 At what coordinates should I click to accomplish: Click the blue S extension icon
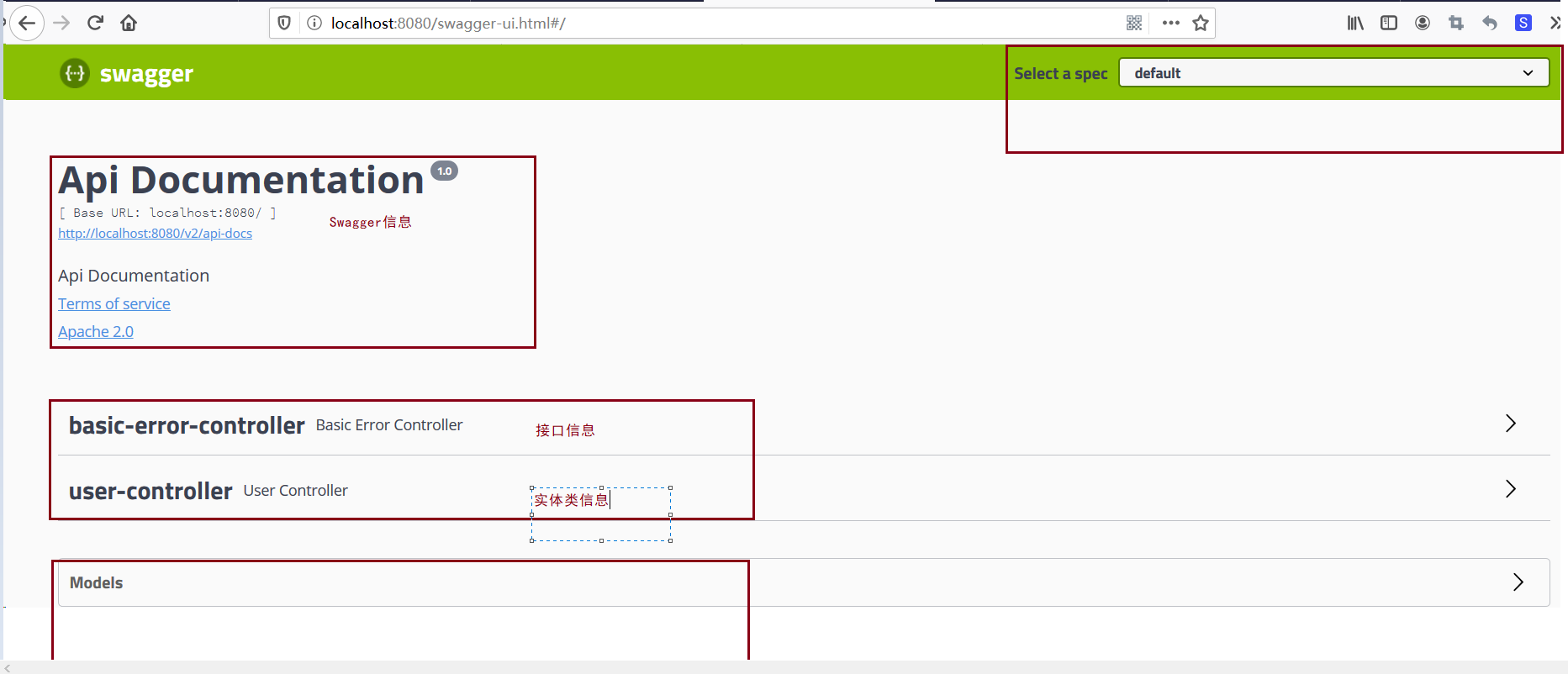pyautogui.click(x=1523, y=23)
